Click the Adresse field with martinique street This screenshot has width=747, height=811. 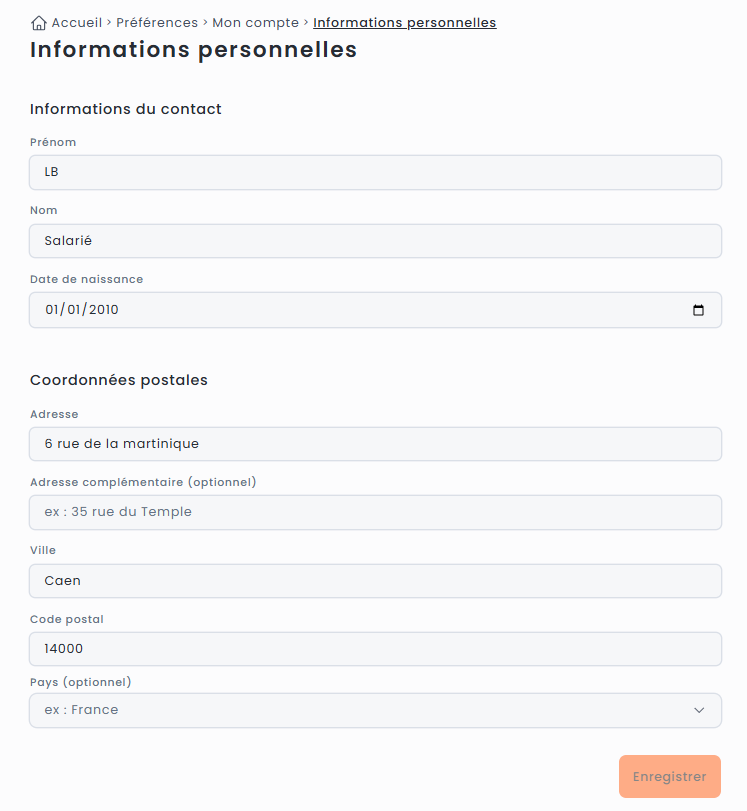click(x=375, y=444)
